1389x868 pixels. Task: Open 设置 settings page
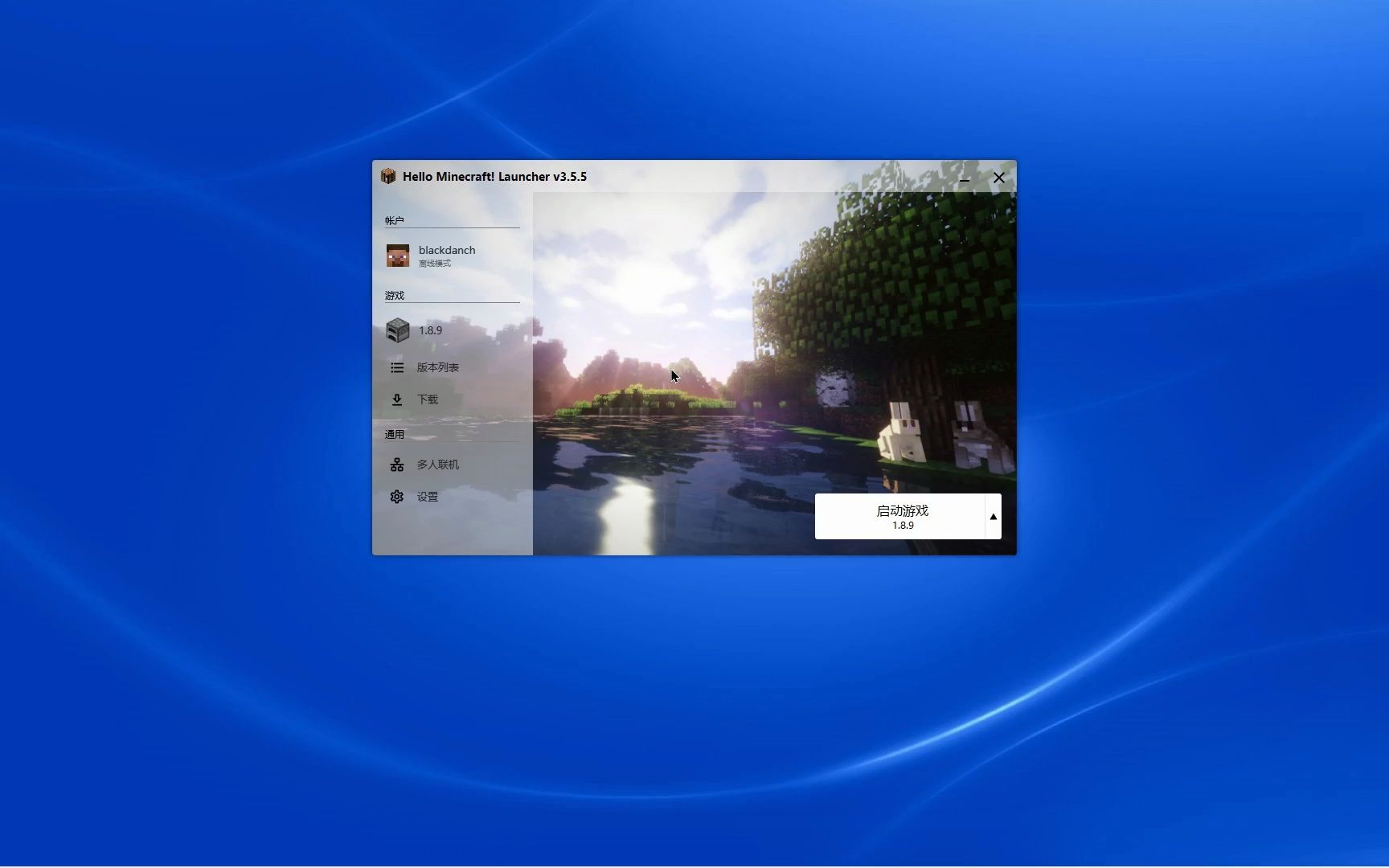(x=452, y=497)
